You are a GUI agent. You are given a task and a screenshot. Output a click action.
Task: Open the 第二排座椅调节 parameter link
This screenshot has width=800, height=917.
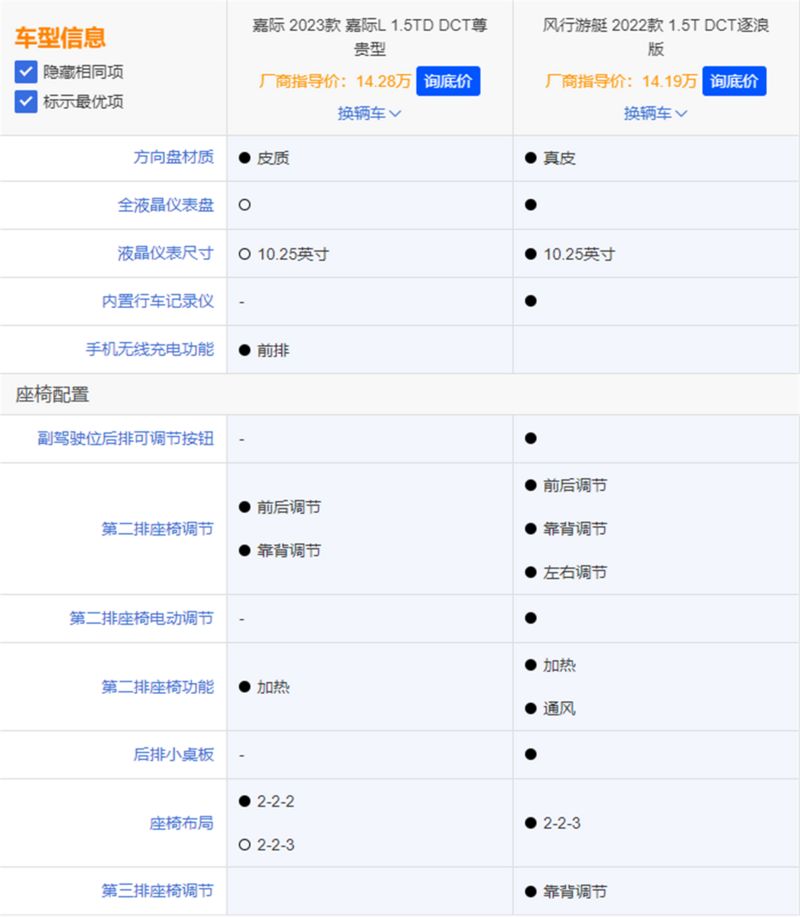coord(158,529)
